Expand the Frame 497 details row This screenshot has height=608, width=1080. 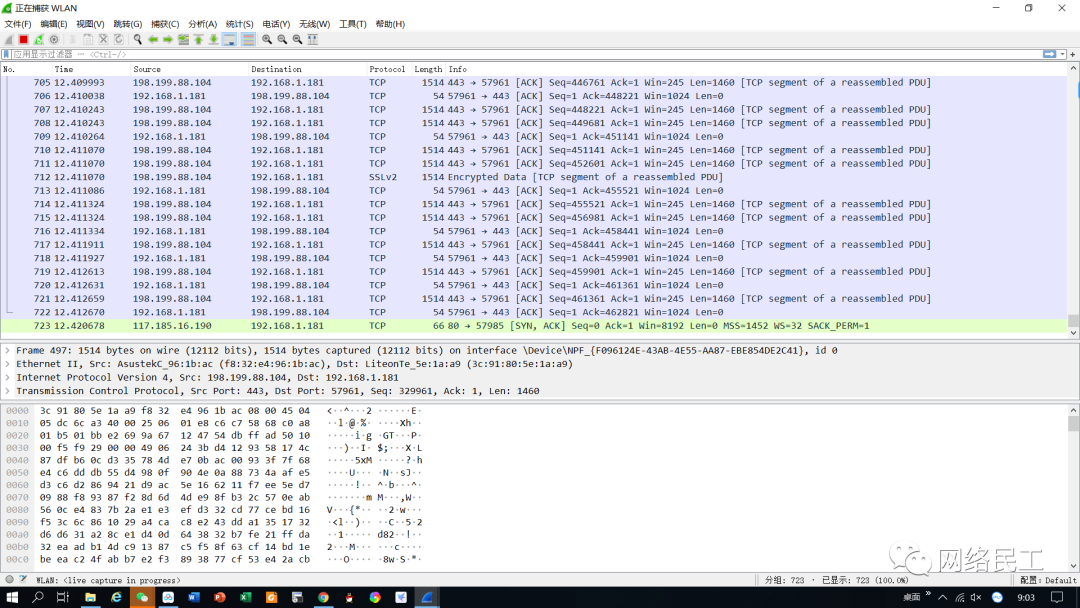(8, 350)
